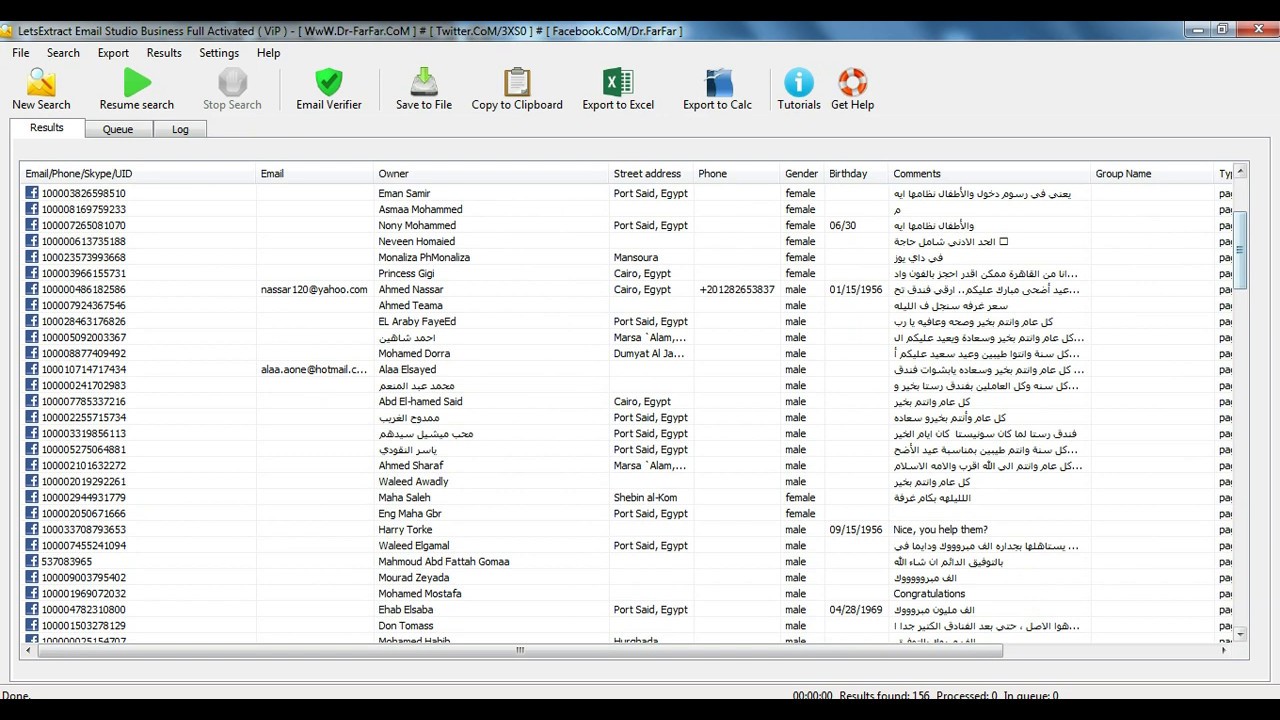This screenshot has width=1280, height=720.
Task: Start a New Search
Action: pyautogui.click(x=41, y=88)
